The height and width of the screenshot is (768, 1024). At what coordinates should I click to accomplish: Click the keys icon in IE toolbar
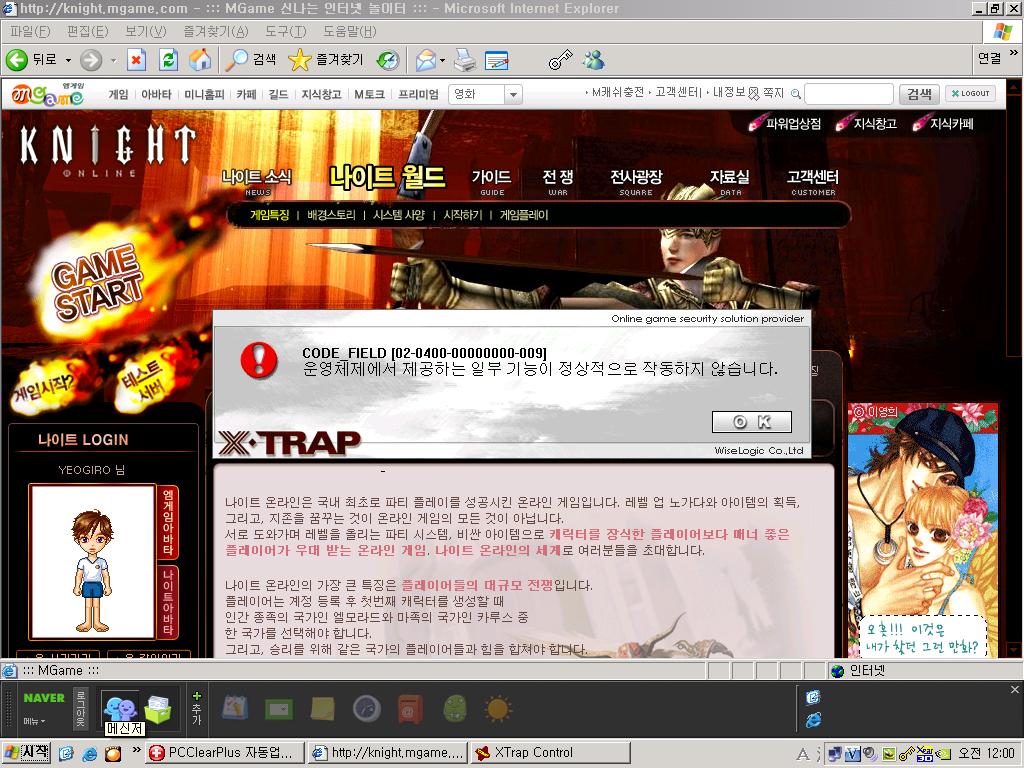[x=560, y=60]
